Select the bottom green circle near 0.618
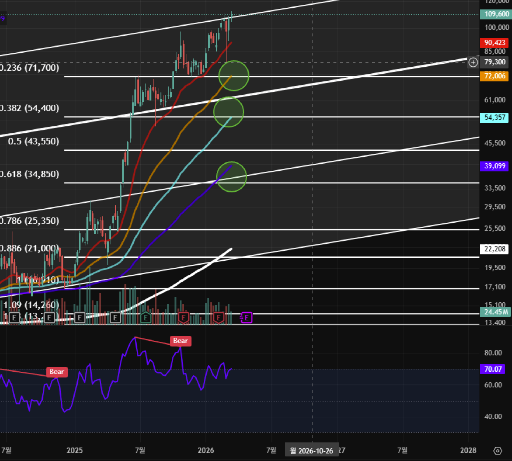 coord(231,177)
